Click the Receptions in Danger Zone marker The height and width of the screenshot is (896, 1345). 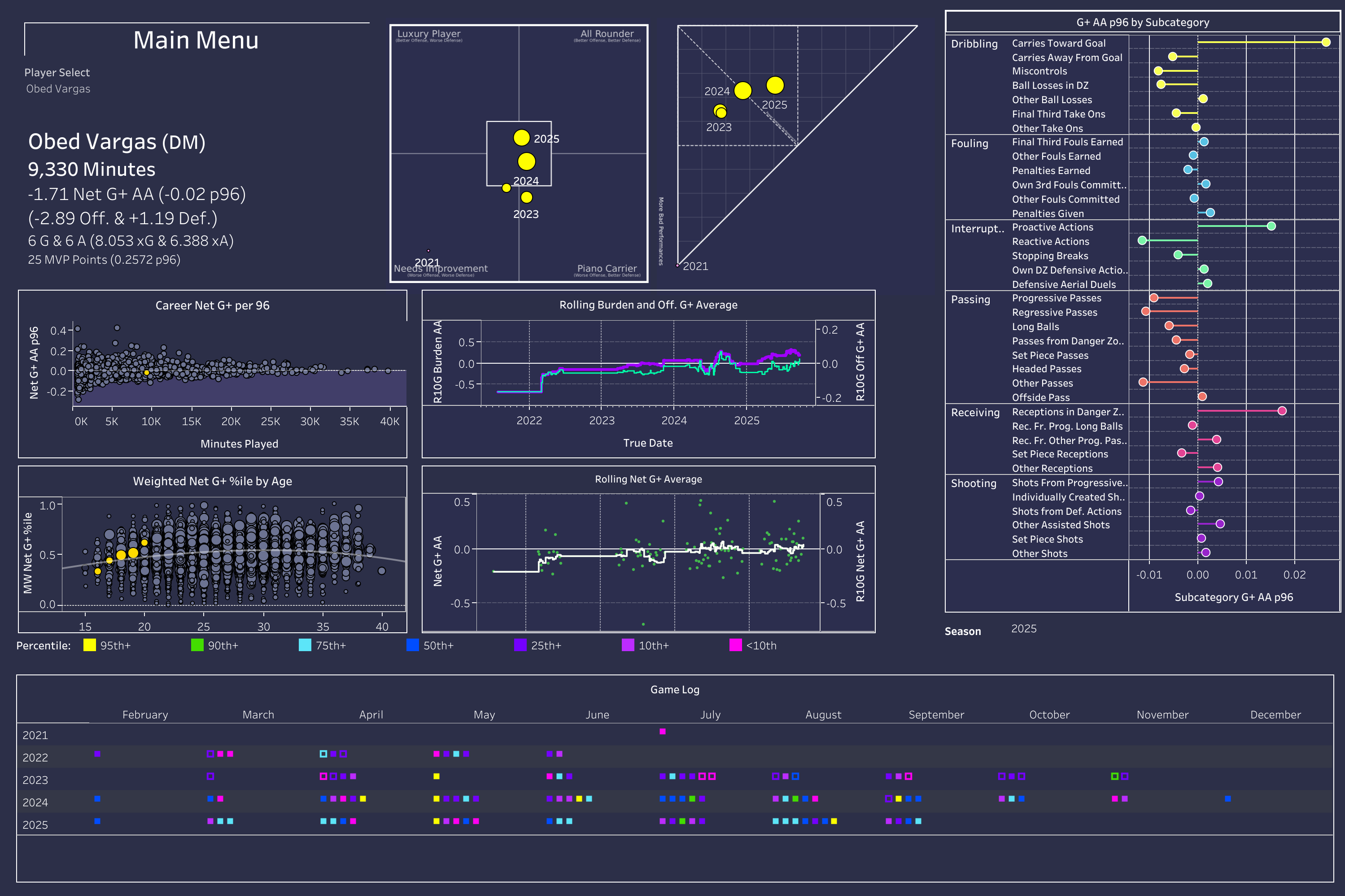(x=1282, y=411)
